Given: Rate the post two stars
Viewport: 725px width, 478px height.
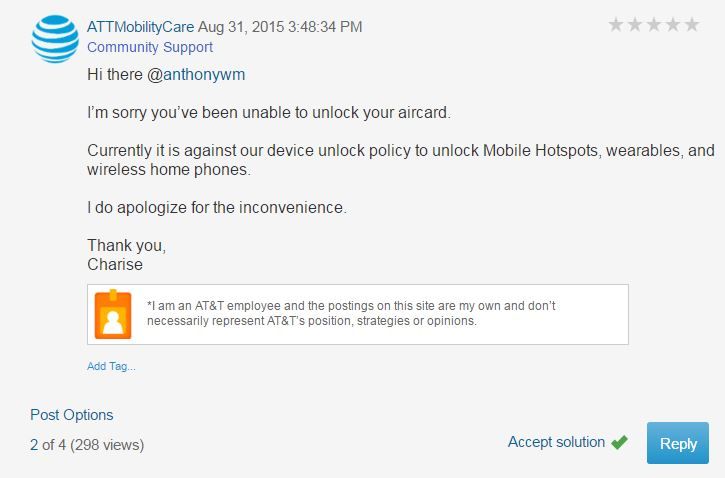Looking at the screenshot, I should 635,25.
